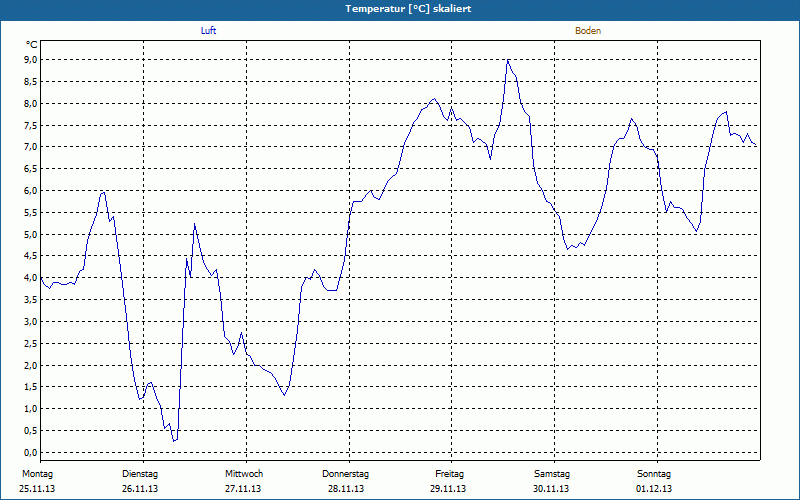Click the "Luft" legend label
The image size is (800, 500).
(x=208, y=31)
